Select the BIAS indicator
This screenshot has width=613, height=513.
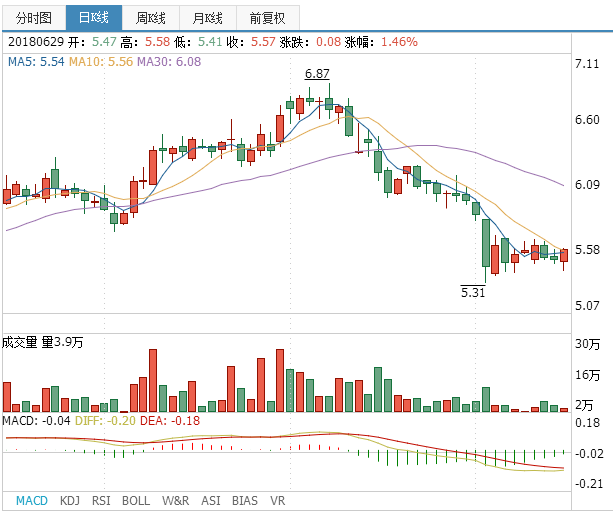click(x=245, y=501)
